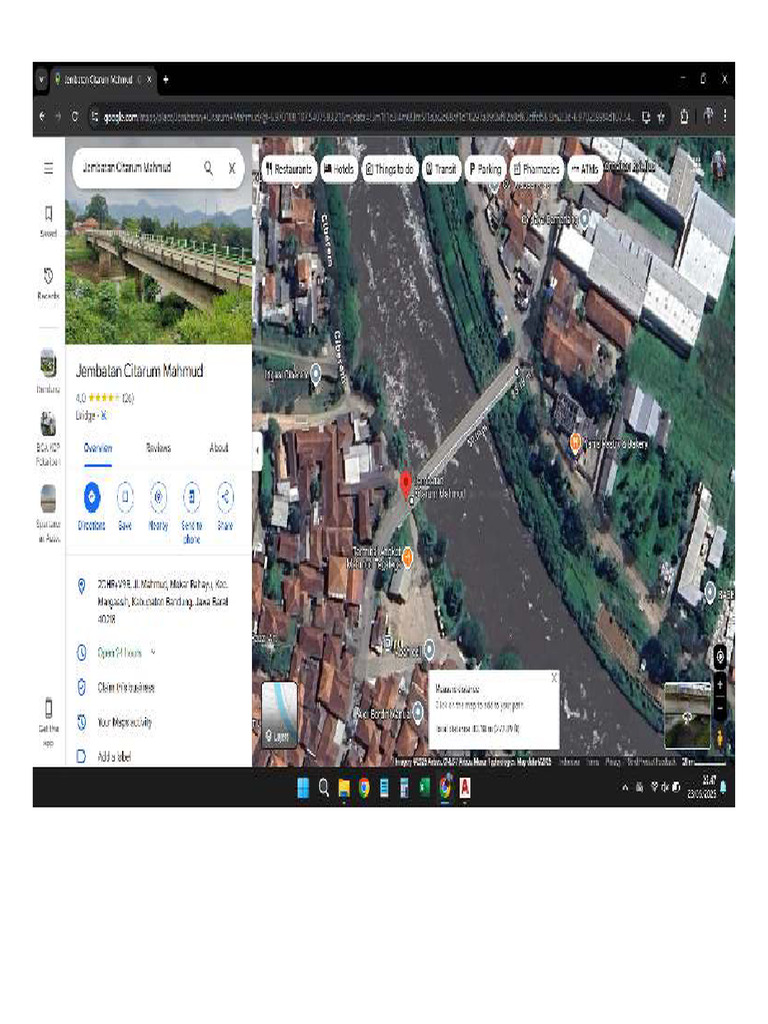768x1024 pixels.
Task: Click the Nearby icon button
Action: click(x=158, y=496)
